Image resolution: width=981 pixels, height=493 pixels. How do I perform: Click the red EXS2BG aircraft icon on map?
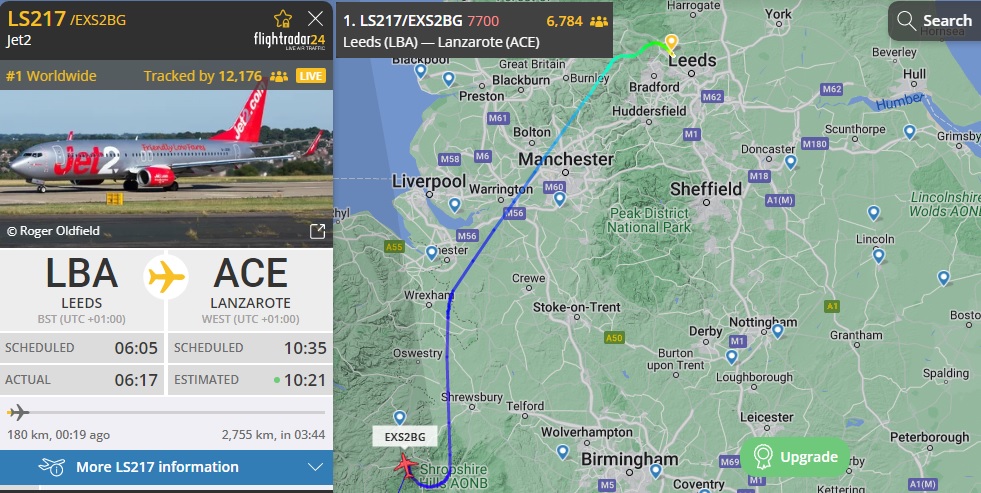406,466
